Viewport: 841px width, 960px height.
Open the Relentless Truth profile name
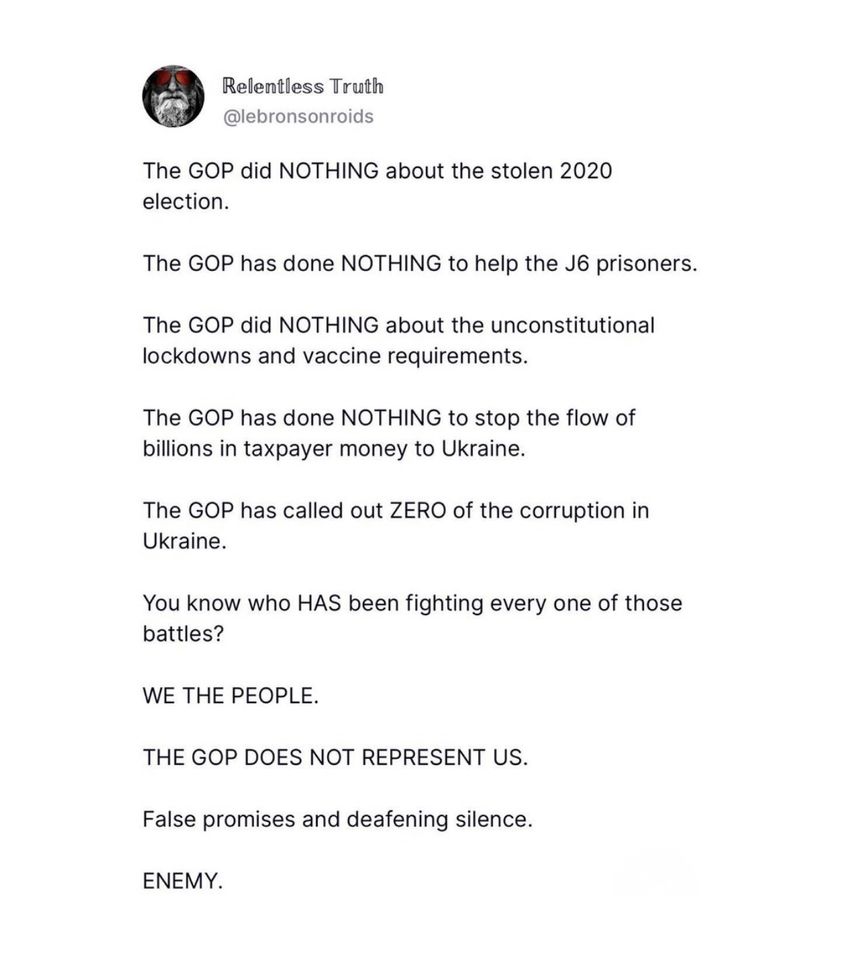[x=303, y=86]
